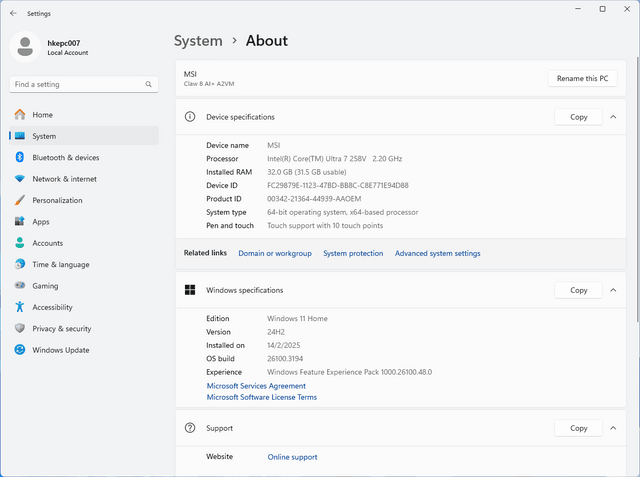Viewport: 640px width, 477px height.
Task: Copy the Support information
Action: 578,428
